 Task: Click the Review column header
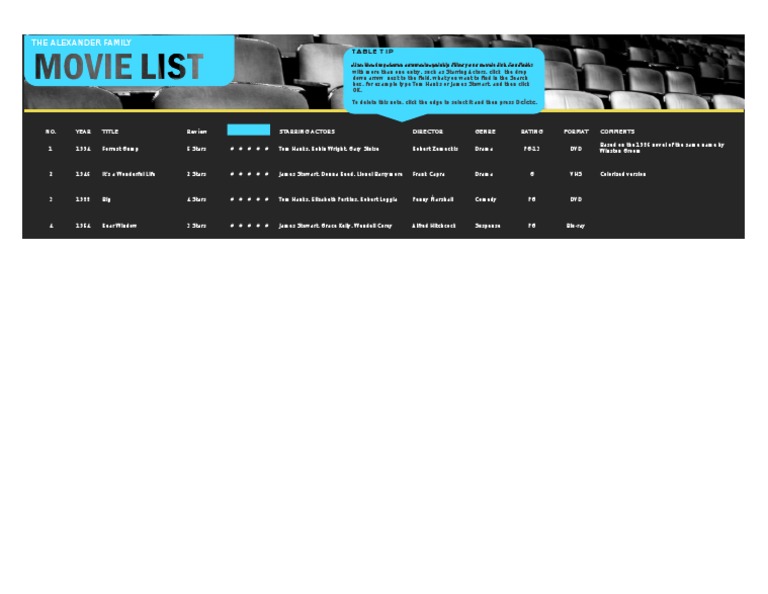(196, 132)
